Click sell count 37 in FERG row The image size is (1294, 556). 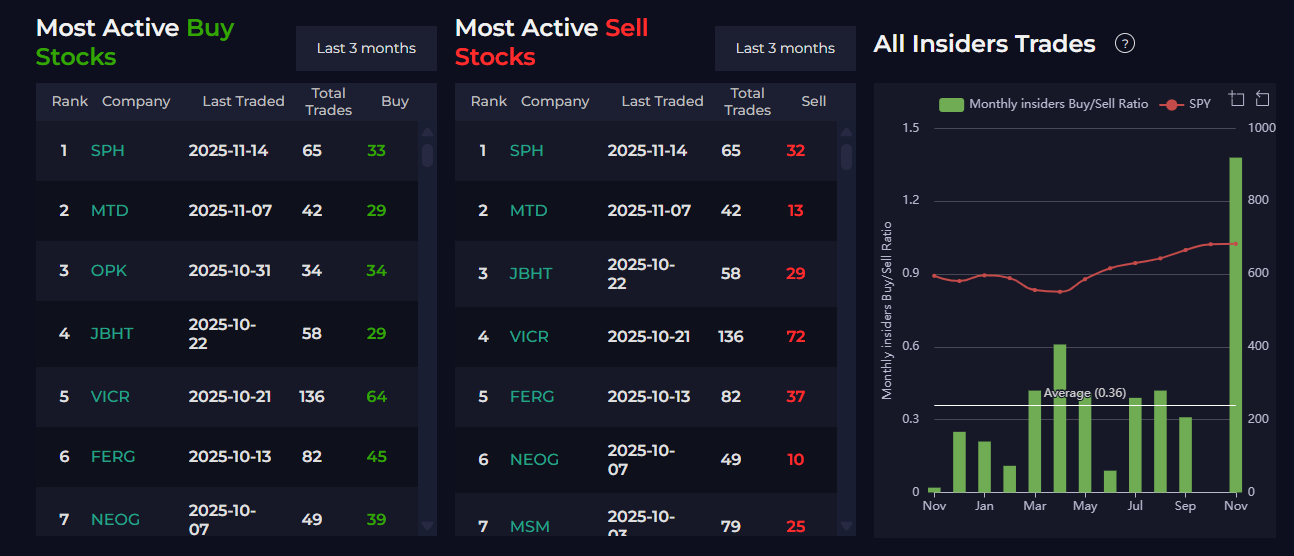(x=796, y=396)
